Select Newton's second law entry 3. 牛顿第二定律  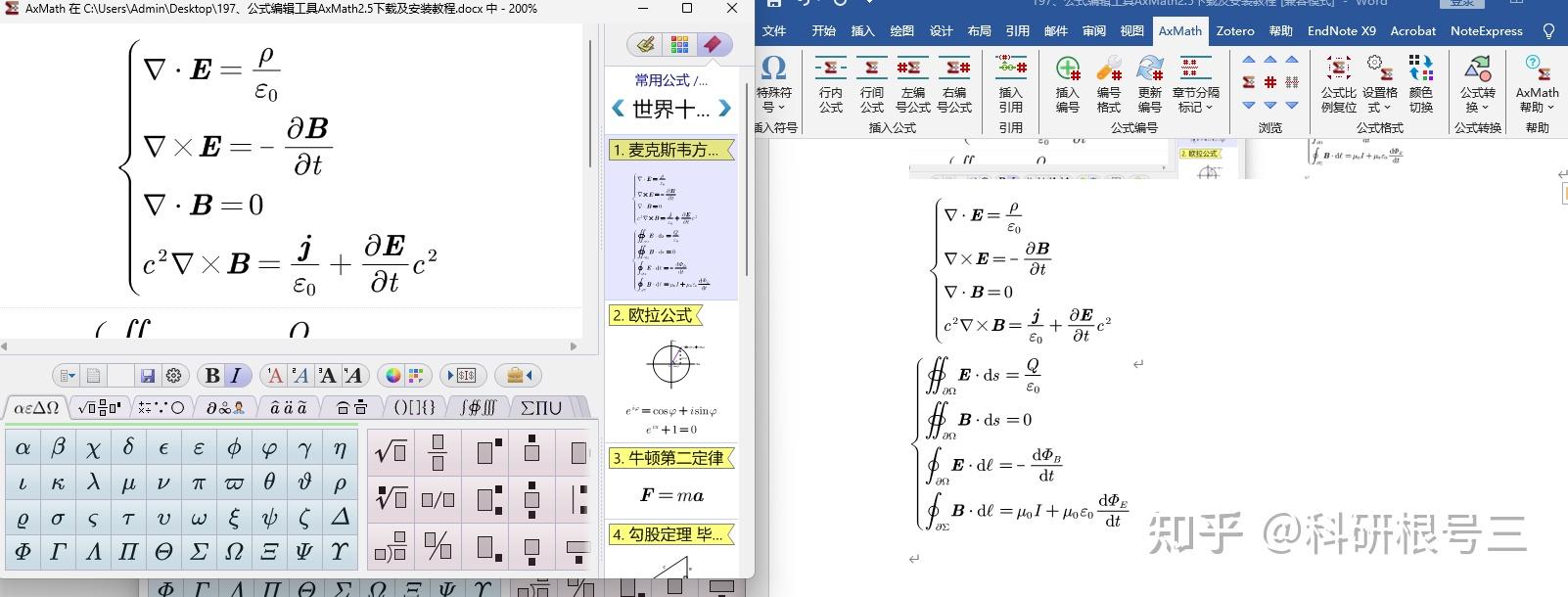pyautogui.click(x=671, y=458)
